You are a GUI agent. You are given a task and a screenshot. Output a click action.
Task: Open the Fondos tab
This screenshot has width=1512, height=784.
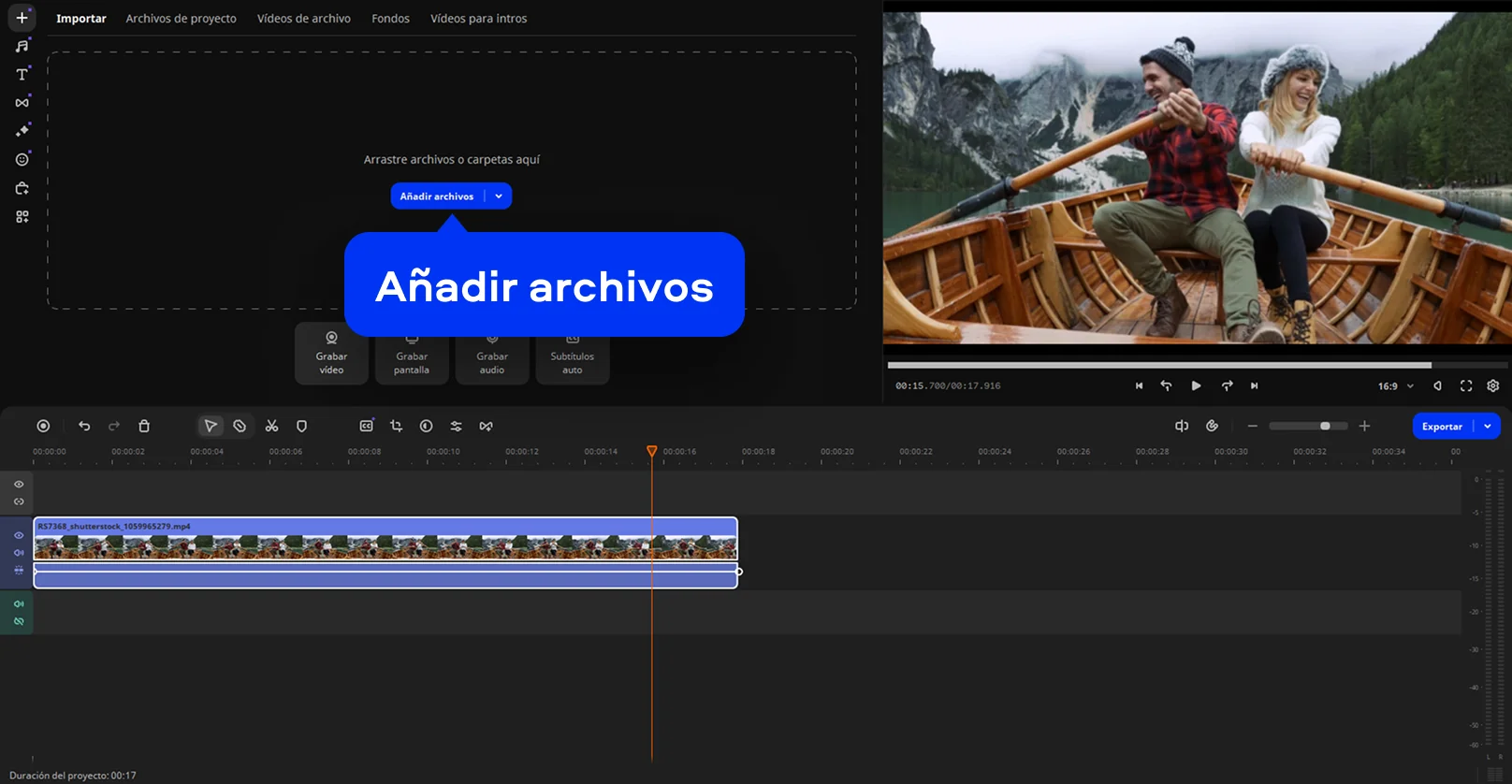coord(390,19)
